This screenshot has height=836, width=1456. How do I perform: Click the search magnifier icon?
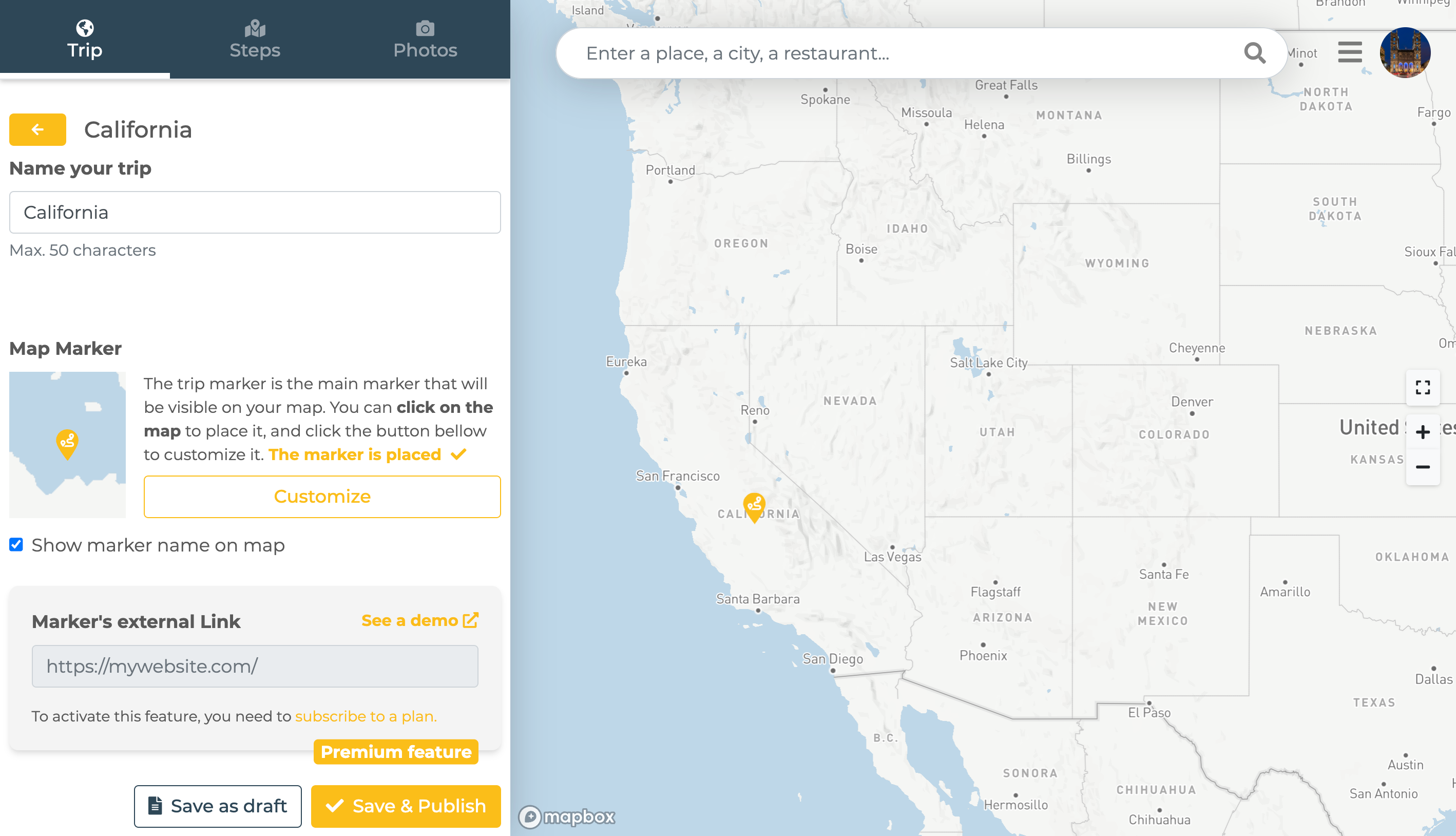point(1254,53)
